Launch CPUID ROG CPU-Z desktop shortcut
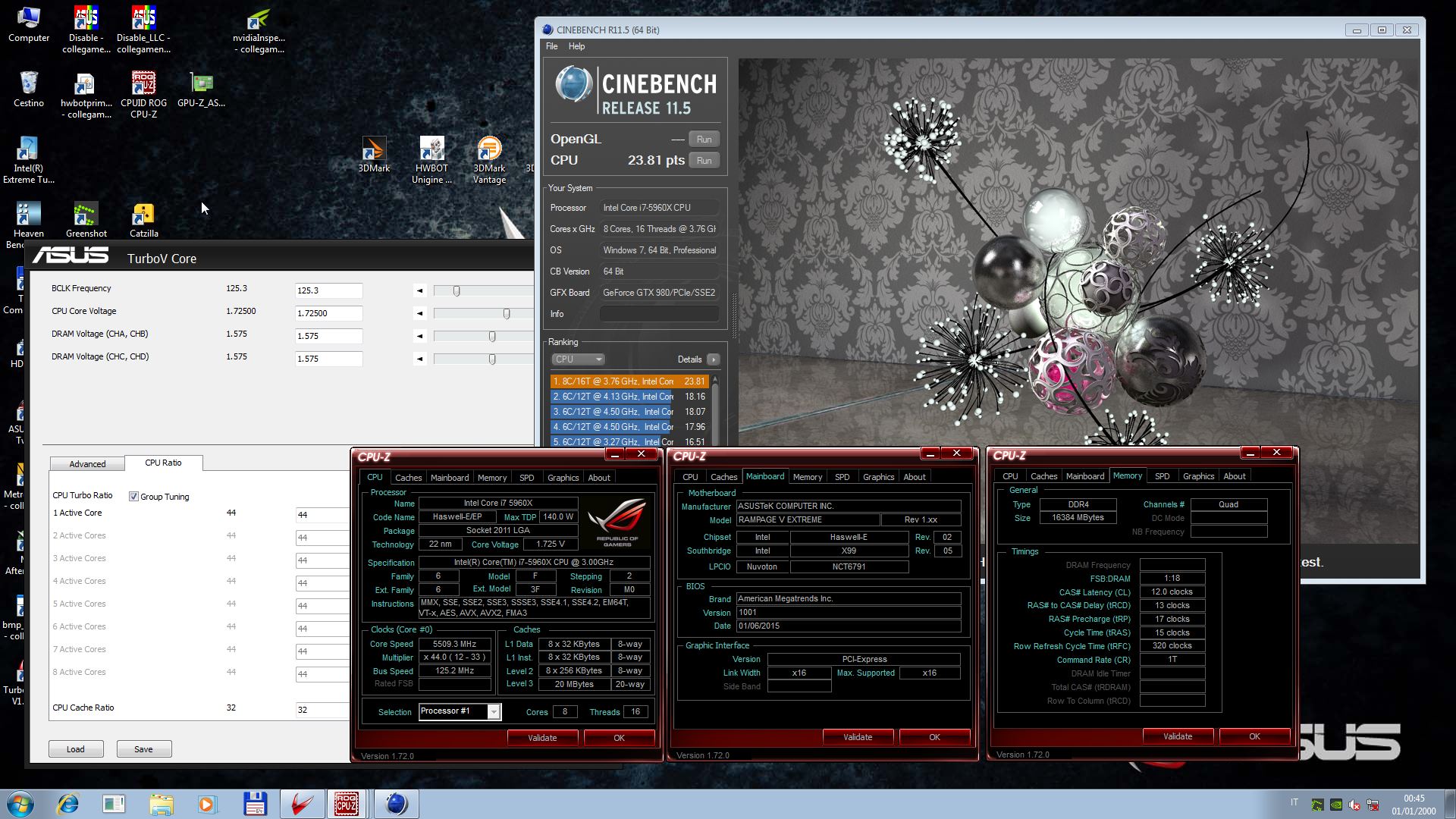 (143, 94)
